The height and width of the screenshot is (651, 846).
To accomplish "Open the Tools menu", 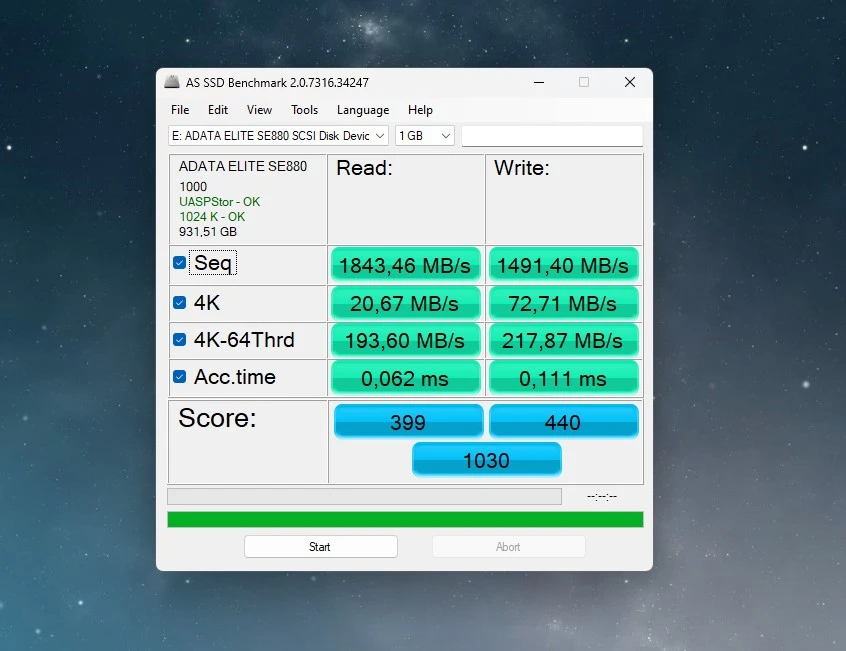I will click(x=304, y=110).
